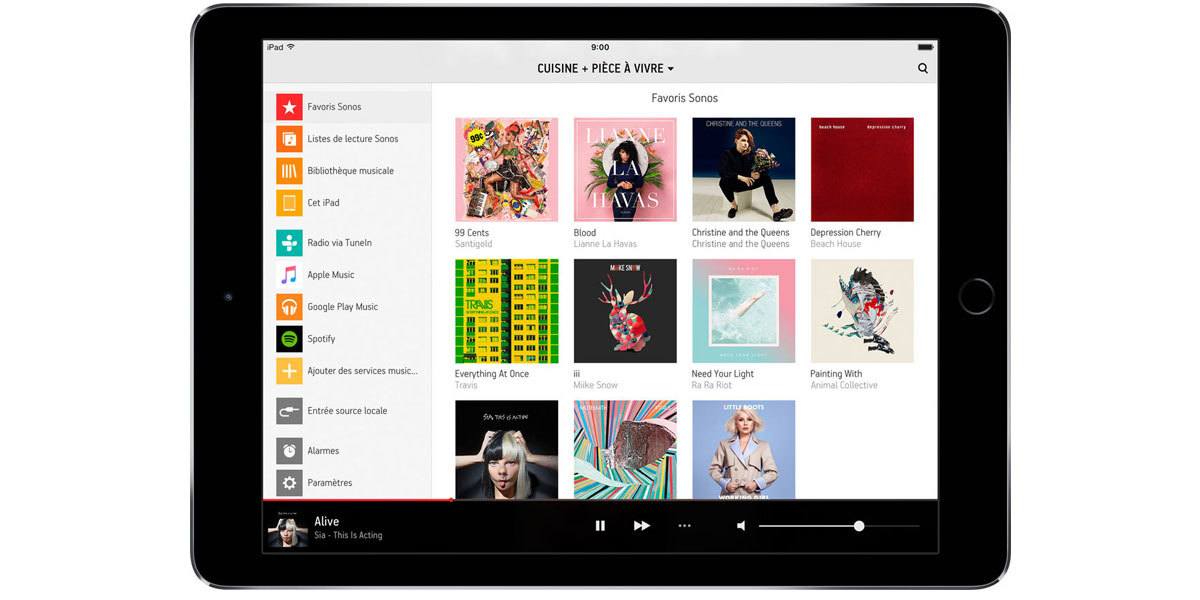Tap the Alarmes clock icon
Viewport: 1200px width, 600px height.
coord(289,451)
